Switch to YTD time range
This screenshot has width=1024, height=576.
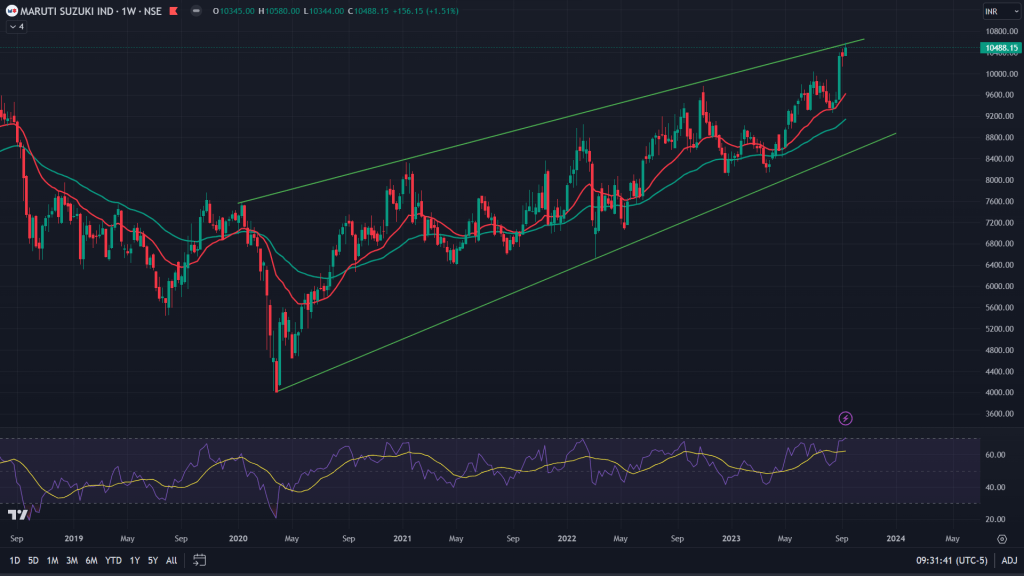tap(113, 560)
